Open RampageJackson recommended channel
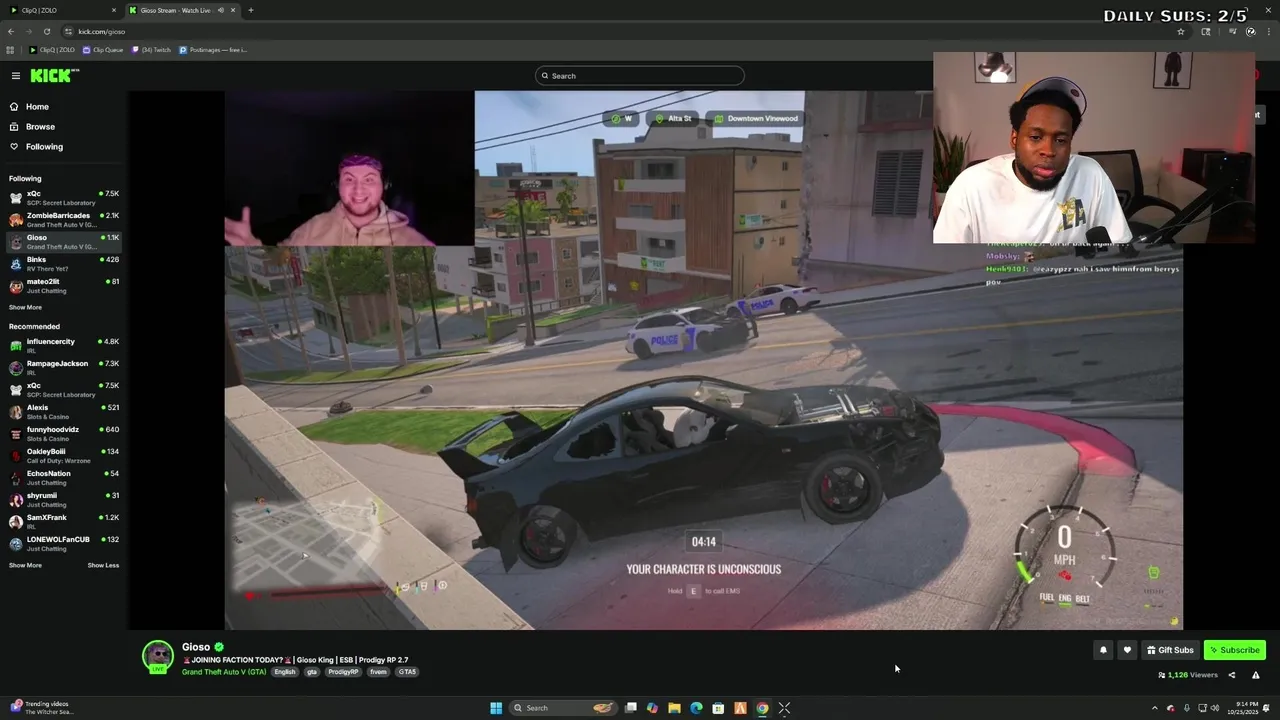1280x720 pixels. 64,368
